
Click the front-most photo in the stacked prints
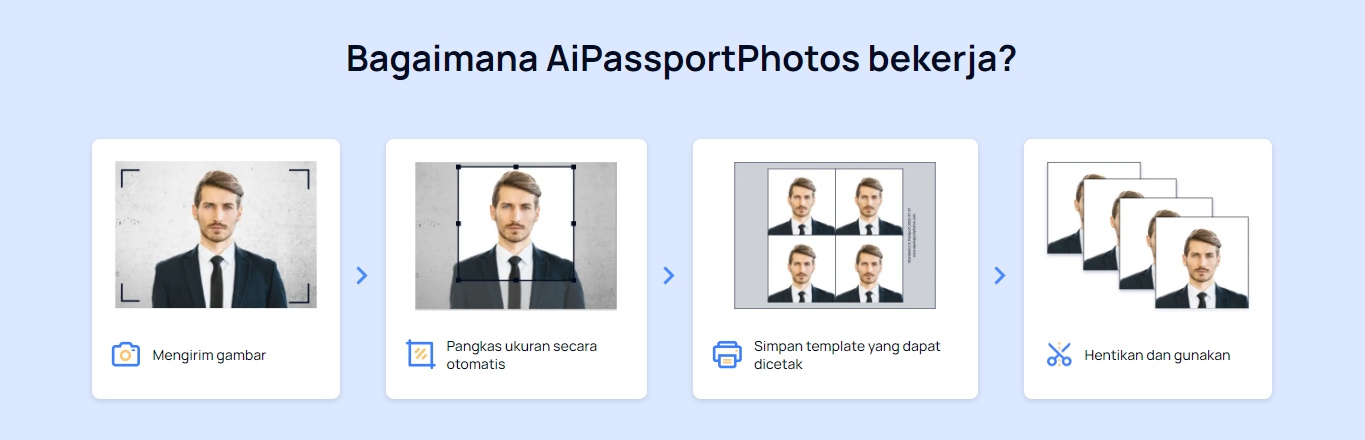coord(1201,262)
